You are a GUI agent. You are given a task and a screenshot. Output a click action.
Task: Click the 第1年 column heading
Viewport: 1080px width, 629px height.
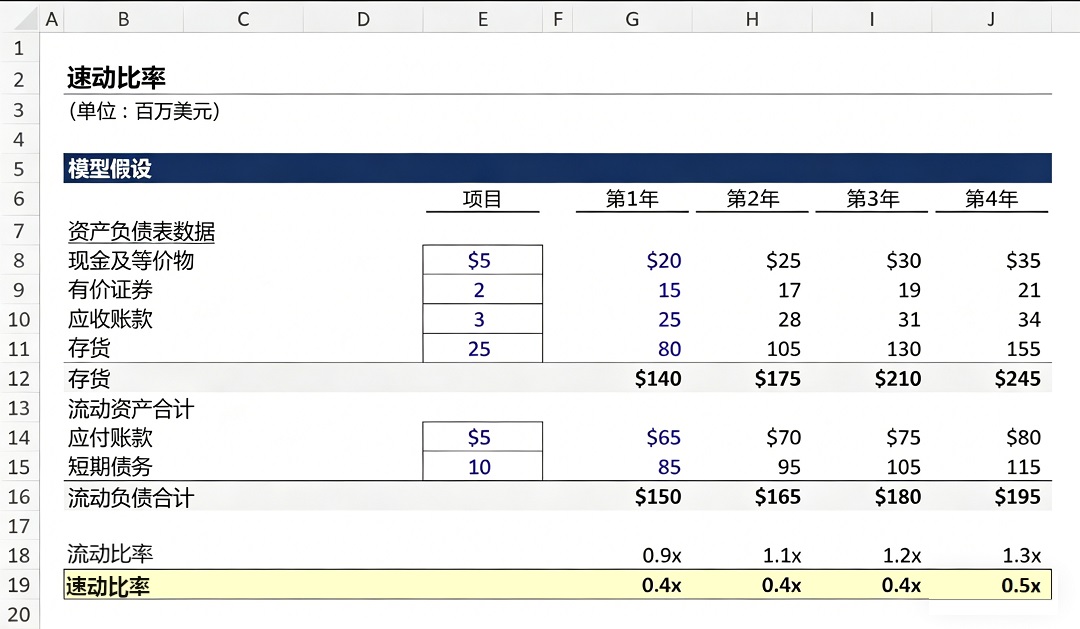point(632,199)
